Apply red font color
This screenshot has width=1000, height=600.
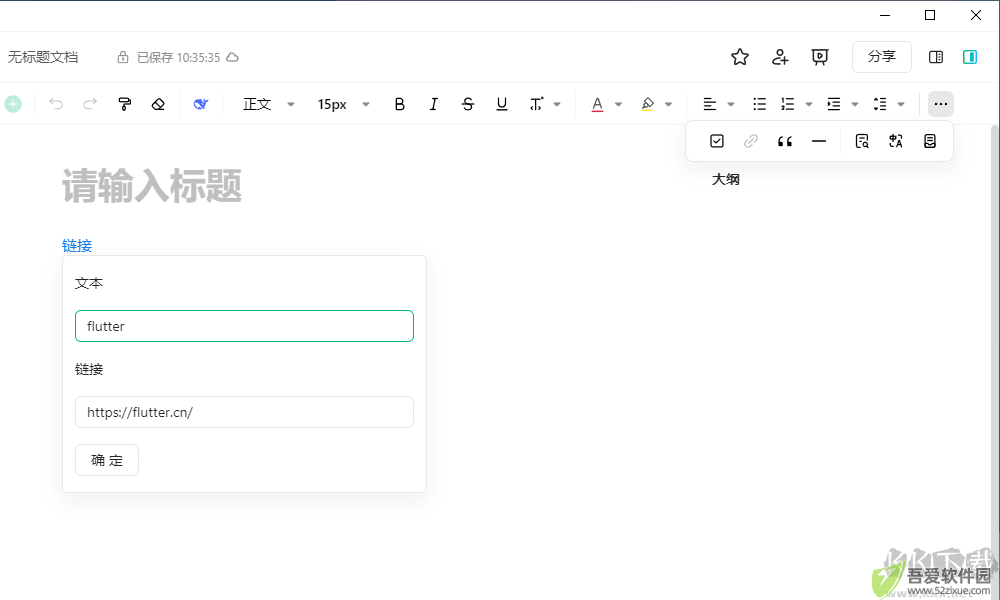point(598,104)
